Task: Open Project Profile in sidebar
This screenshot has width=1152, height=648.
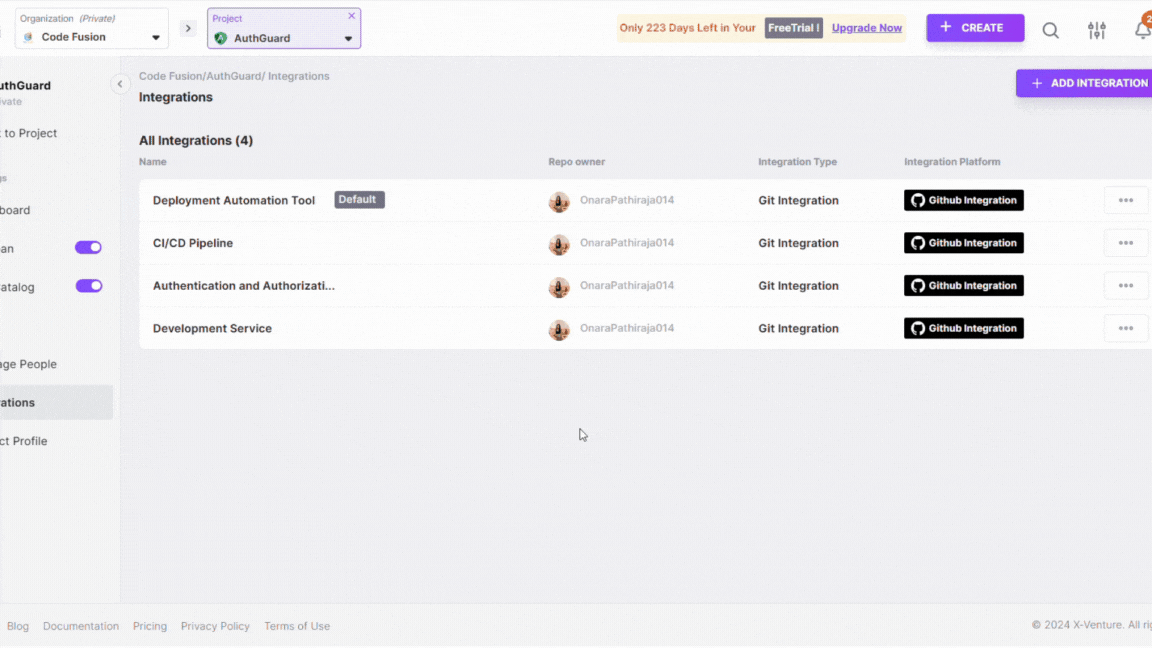Action: click(24, 441)
